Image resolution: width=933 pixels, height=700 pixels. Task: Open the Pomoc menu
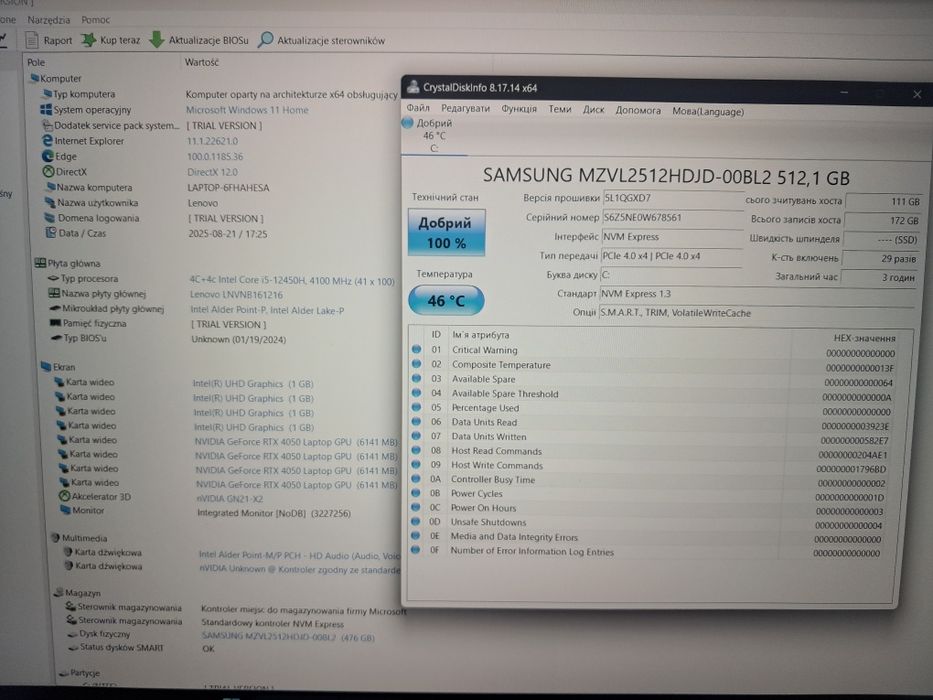point(96,20)
